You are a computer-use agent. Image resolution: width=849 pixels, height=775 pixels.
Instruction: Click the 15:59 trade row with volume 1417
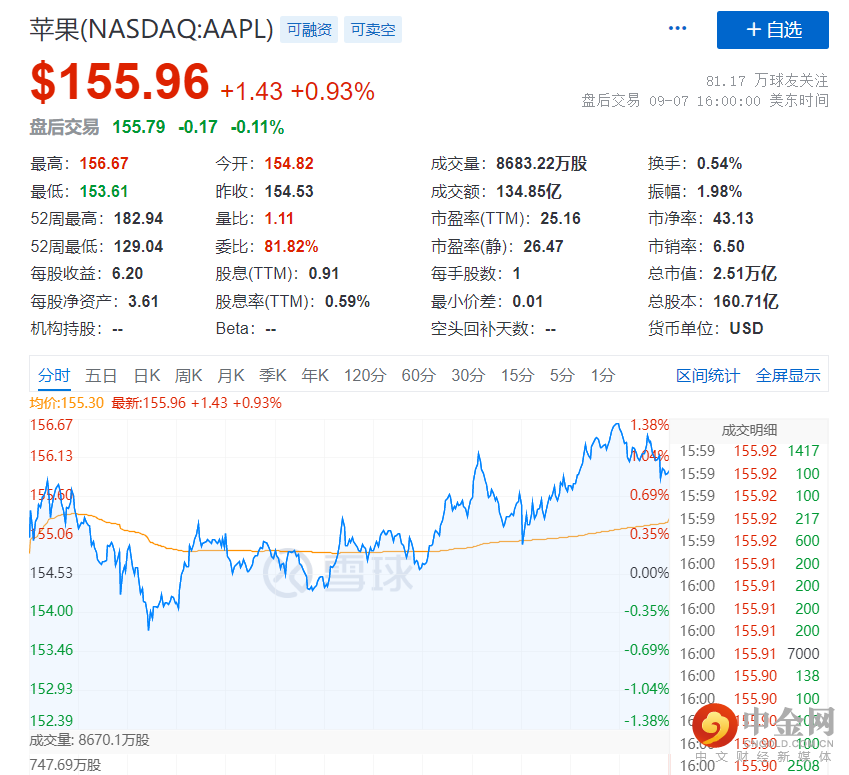[749, 451]
